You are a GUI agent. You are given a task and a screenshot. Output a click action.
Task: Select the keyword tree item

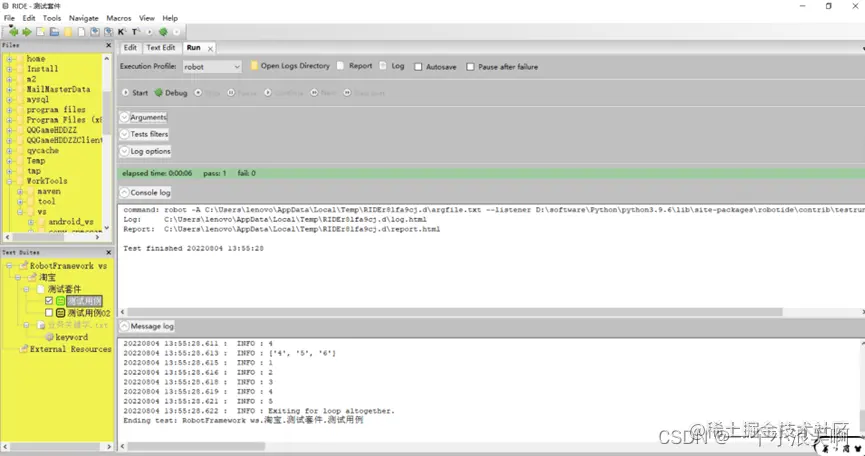[x=71, y=337]
